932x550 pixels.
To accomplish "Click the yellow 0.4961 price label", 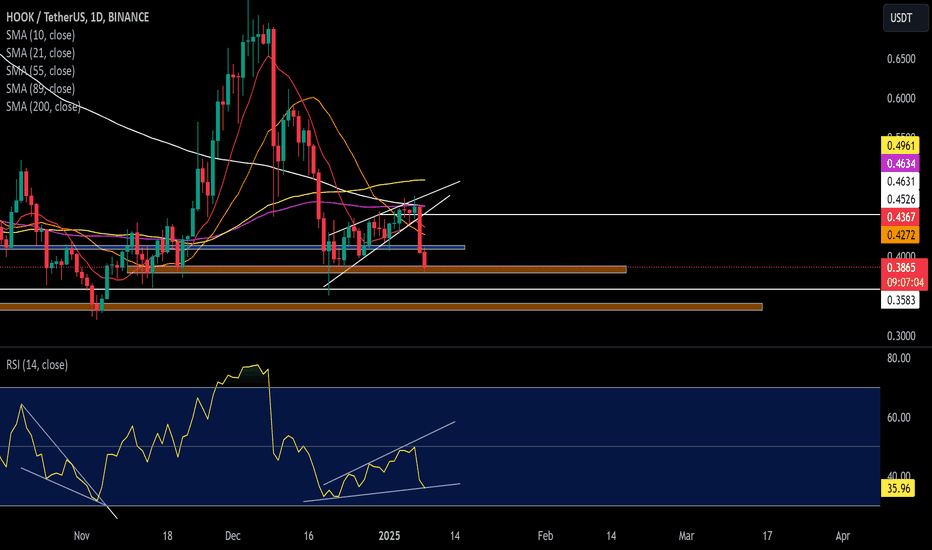I will pos(900,146).
